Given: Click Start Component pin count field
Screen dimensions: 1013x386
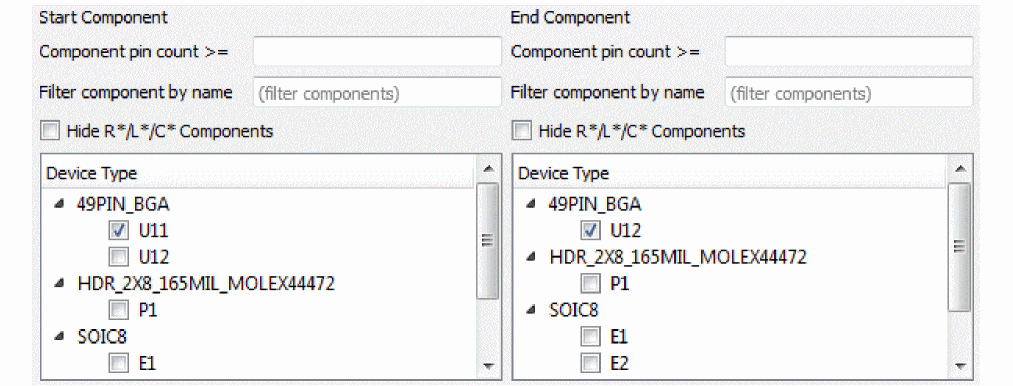Looking at the screenshot, I should [377, 51].
